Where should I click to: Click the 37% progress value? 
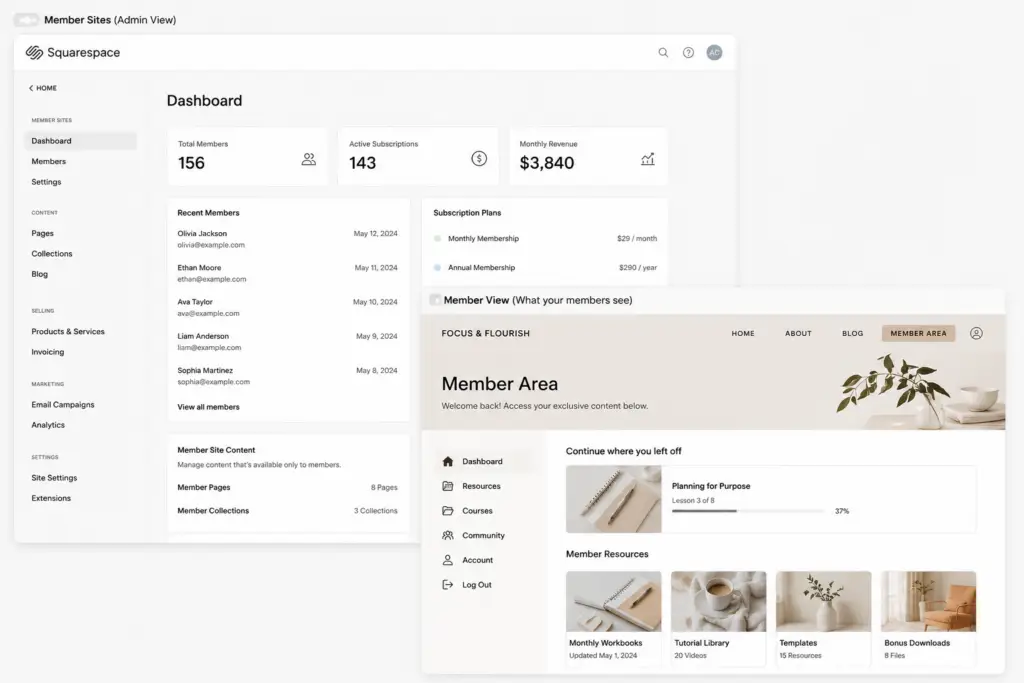point(842,511)
